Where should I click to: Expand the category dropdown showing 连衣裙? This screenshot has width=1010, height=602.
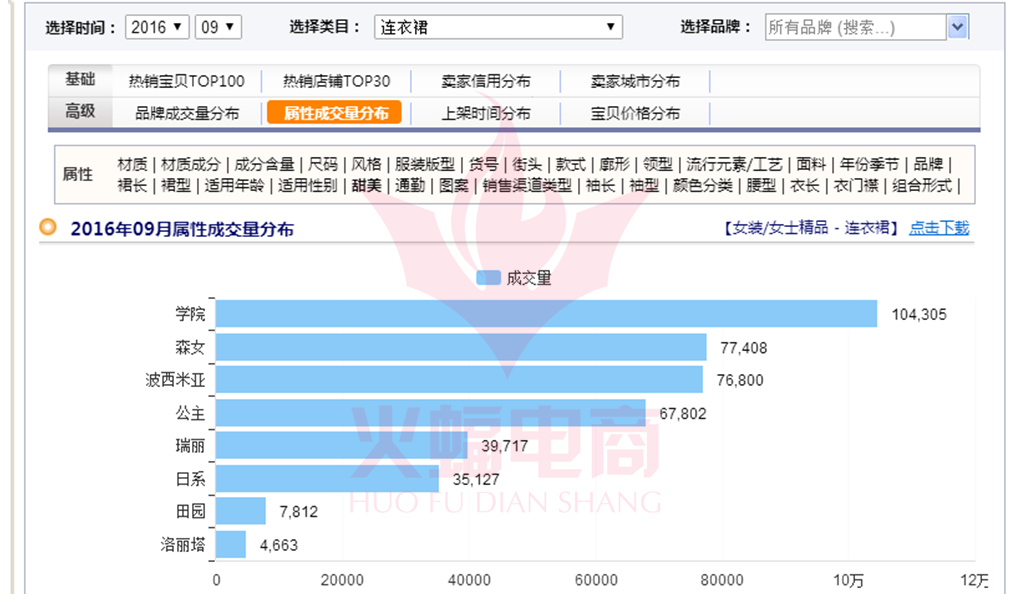click(x=498, y=27)
